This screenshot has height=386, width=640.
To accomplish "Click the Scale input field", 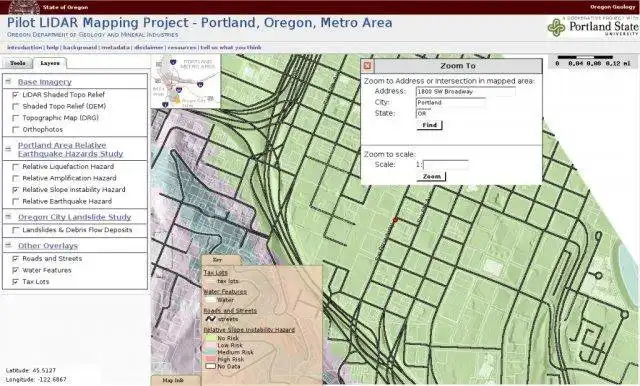I will coord(446,165).
